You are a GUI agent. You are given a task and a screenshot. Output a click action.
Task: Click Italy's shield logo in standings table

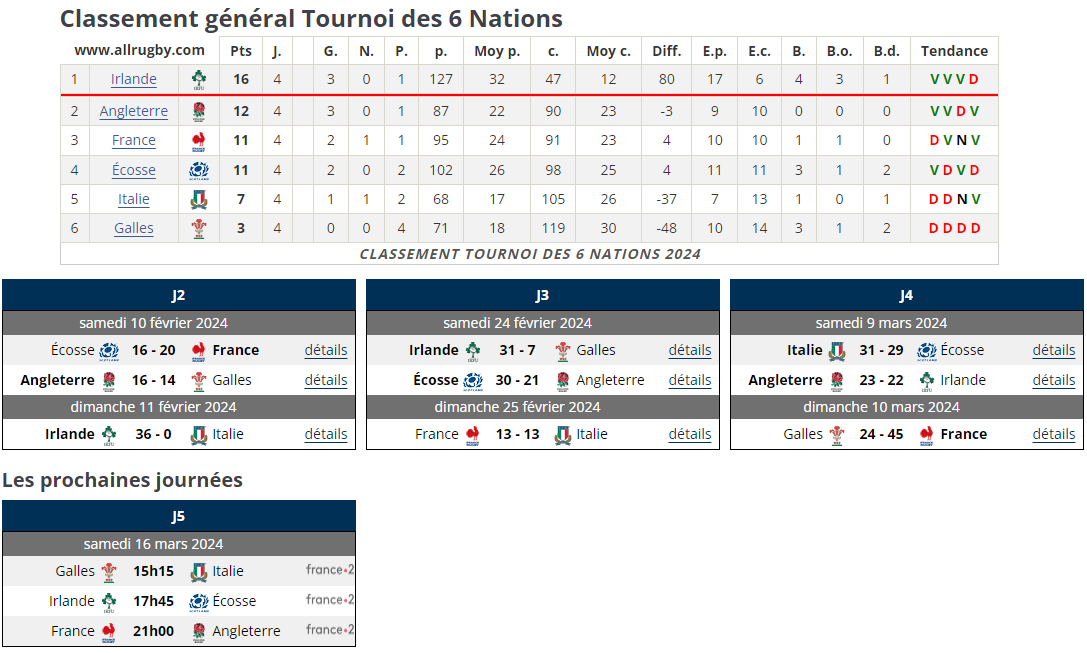pyautogui.click(x=199, y=199)
